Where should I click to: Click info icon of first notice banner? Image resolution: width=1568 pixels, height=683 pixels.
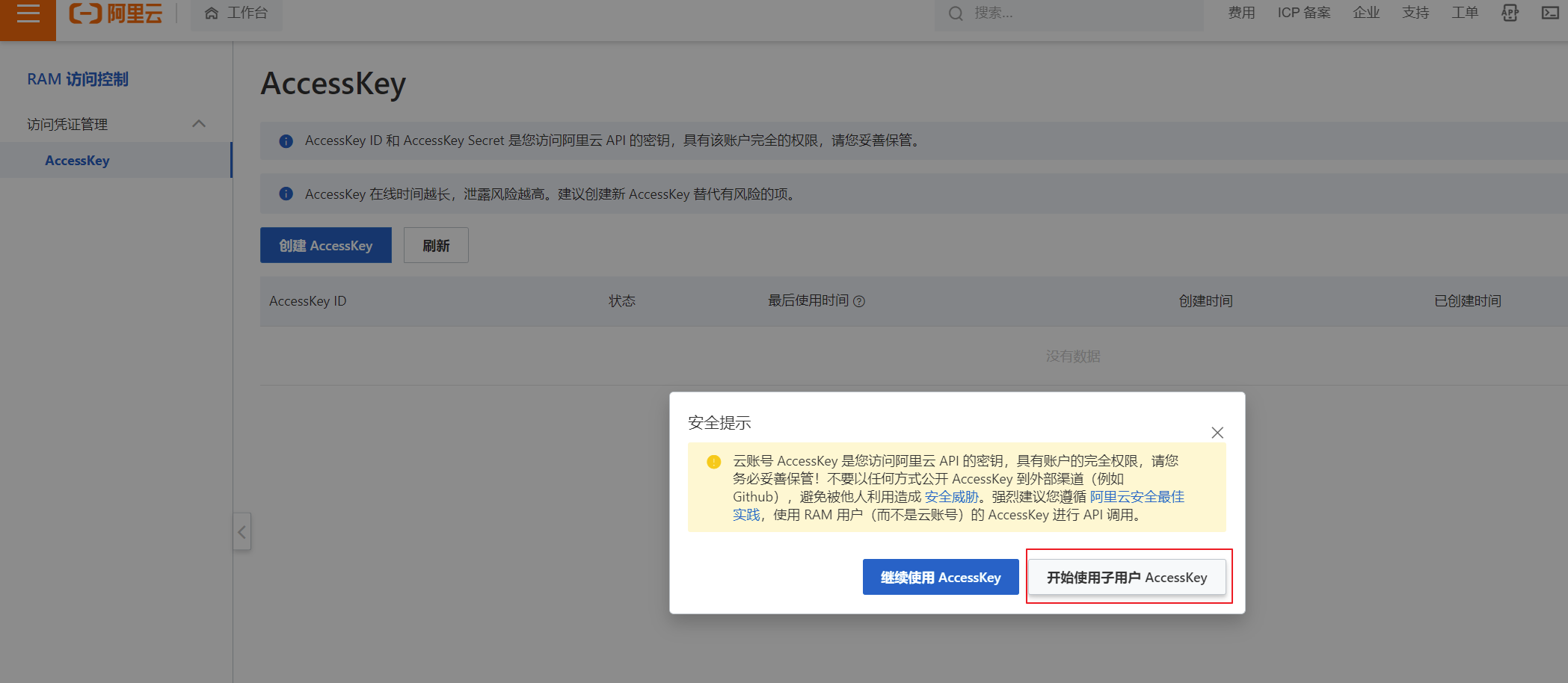286,140
